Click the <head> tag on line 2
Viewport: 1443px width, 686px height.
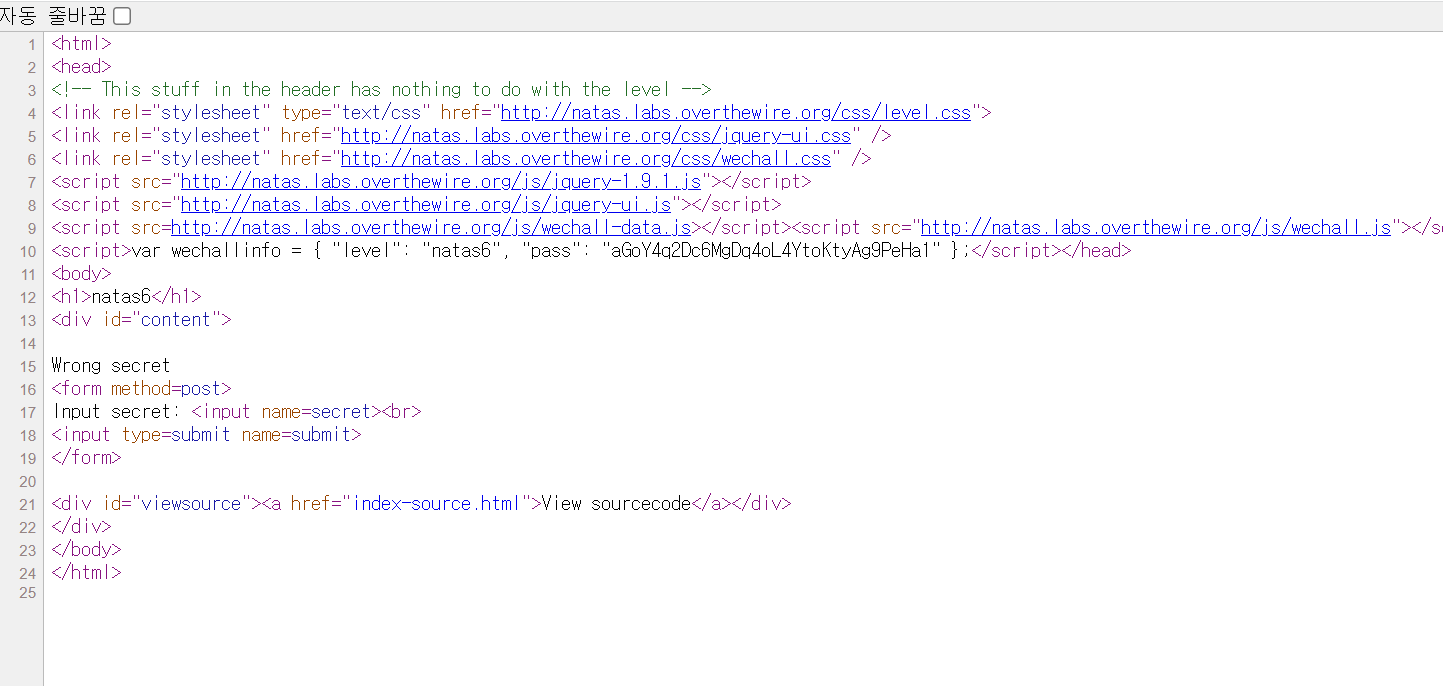point(81,66)
